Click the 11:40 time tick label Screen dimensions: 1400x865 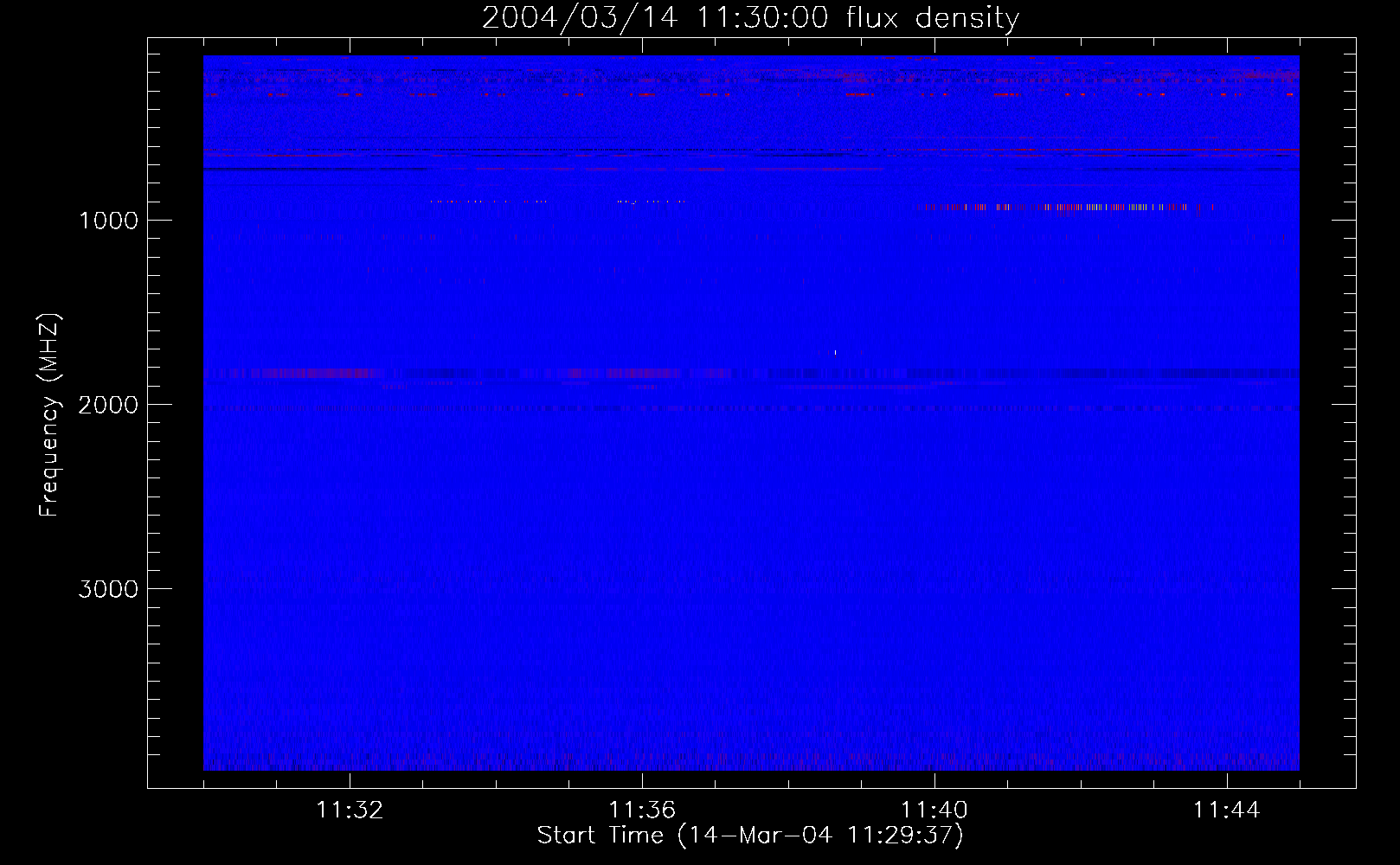934,811
